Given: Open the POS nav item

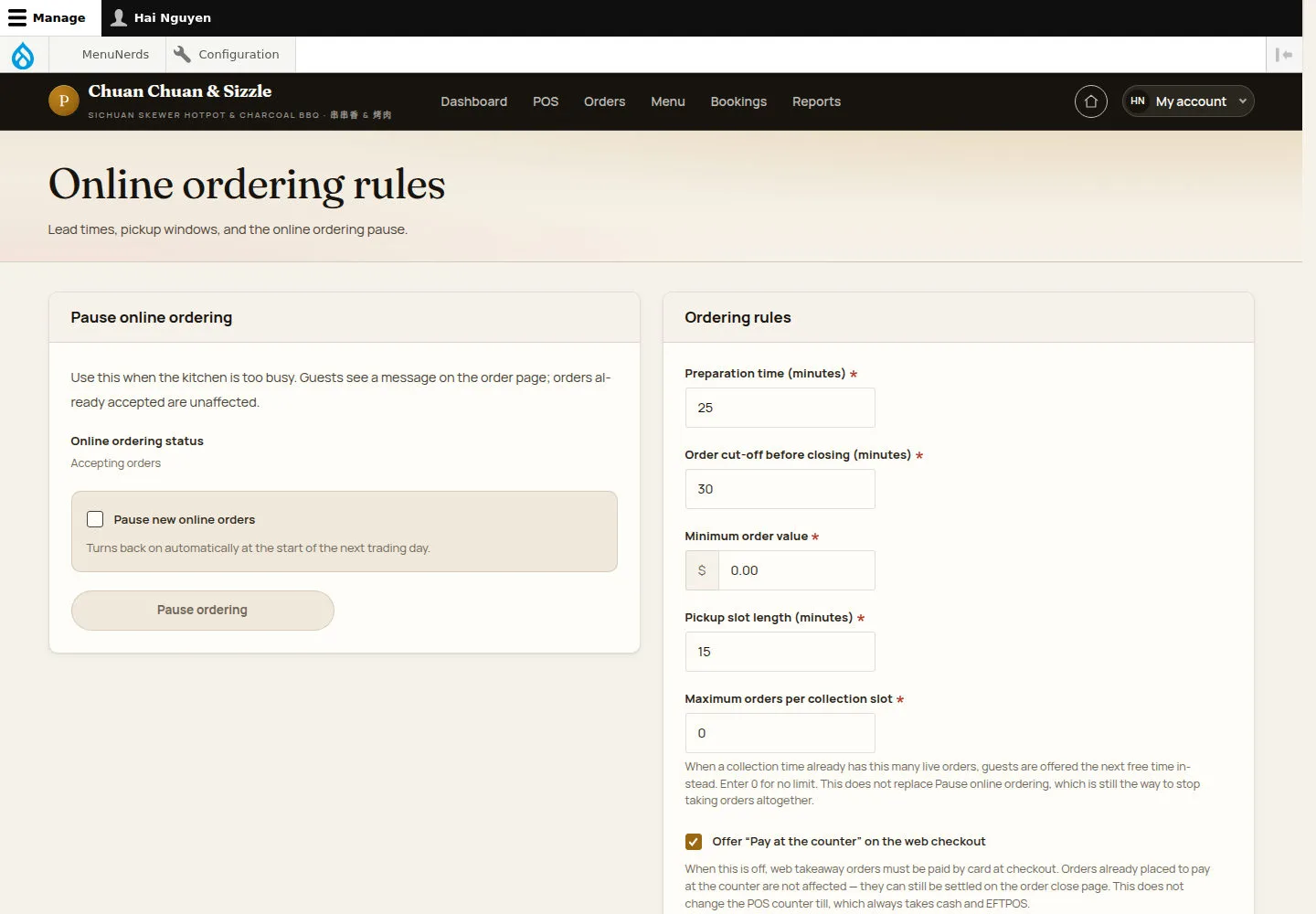Looking at the screenshot, I should click(546, 101).
